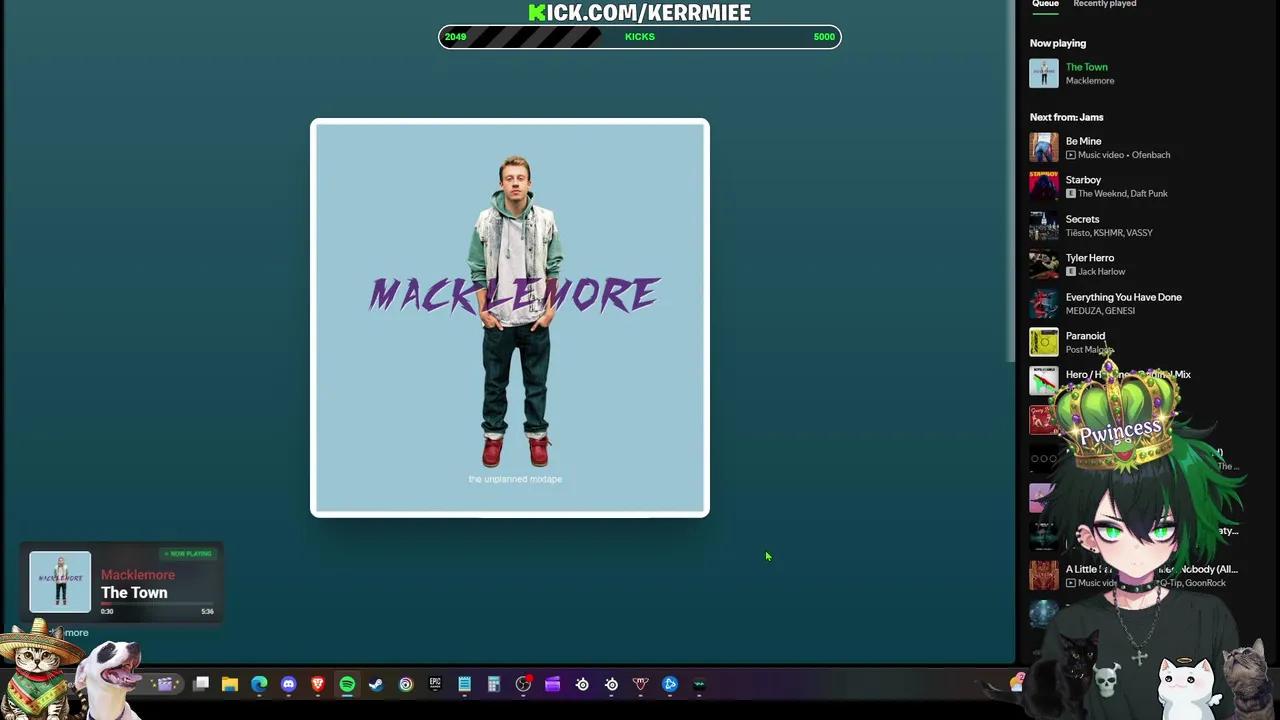Select the Queue tab

[x=1045, y=4]
